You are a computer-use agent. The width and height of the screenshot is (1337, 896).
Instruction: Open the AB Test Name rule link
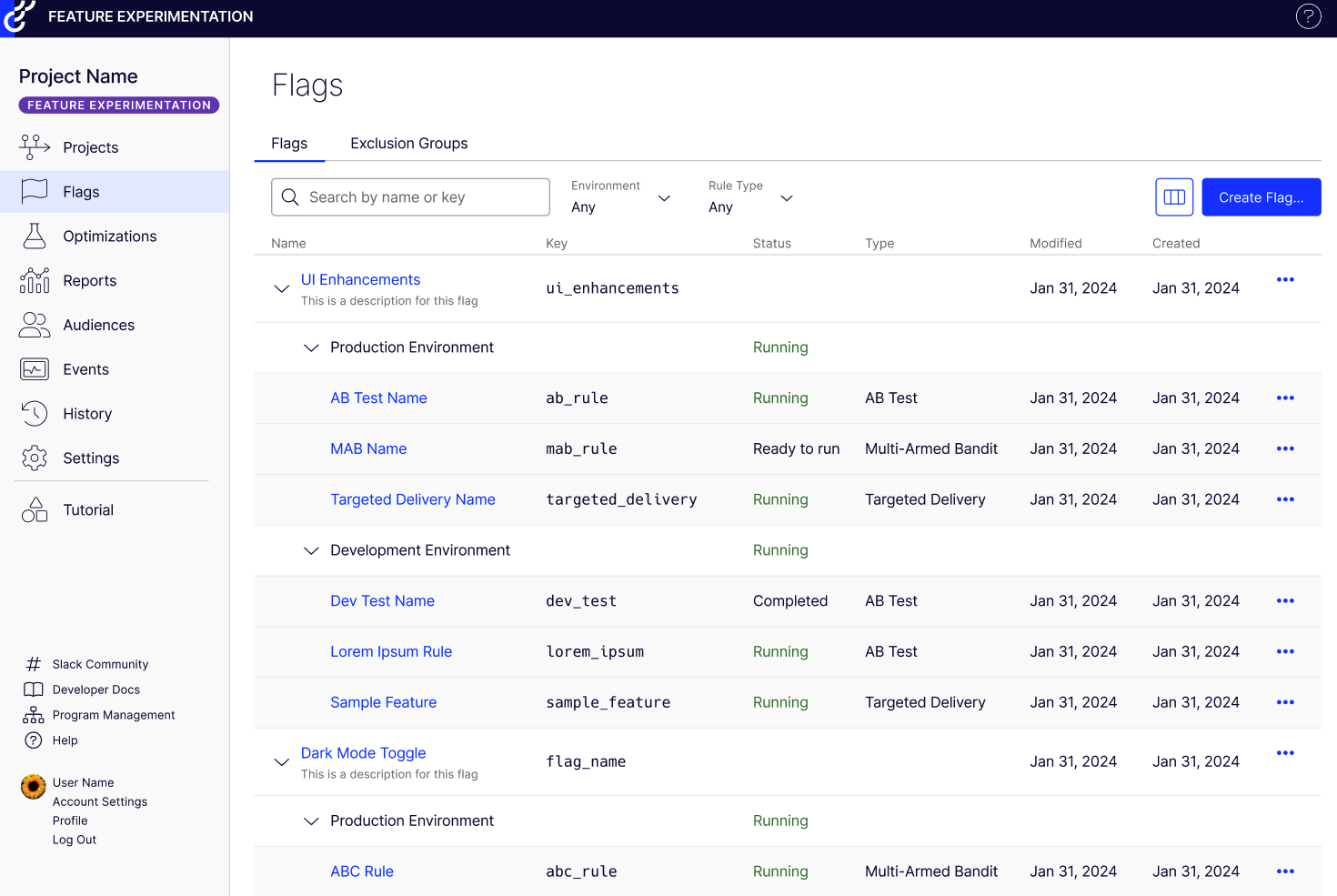coord(378,398)
